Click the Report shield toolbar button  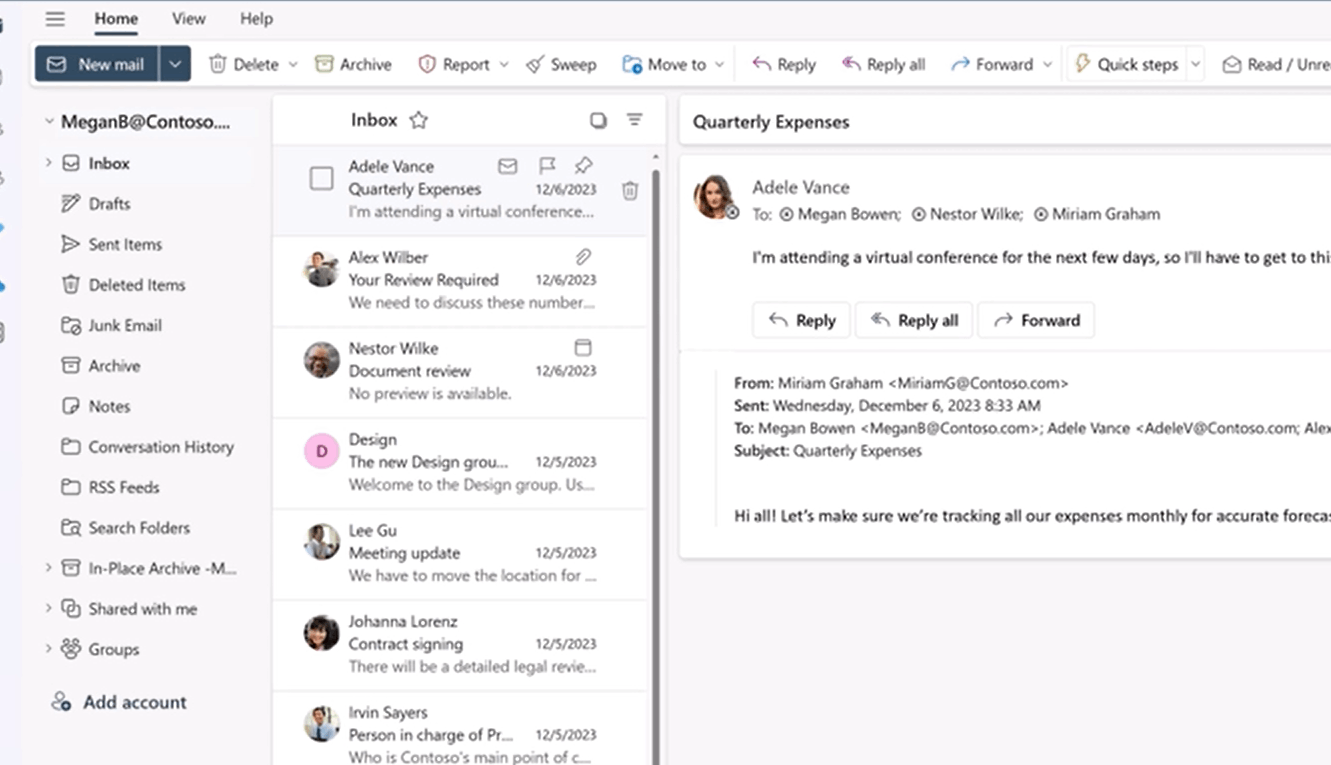click(454, 64)
